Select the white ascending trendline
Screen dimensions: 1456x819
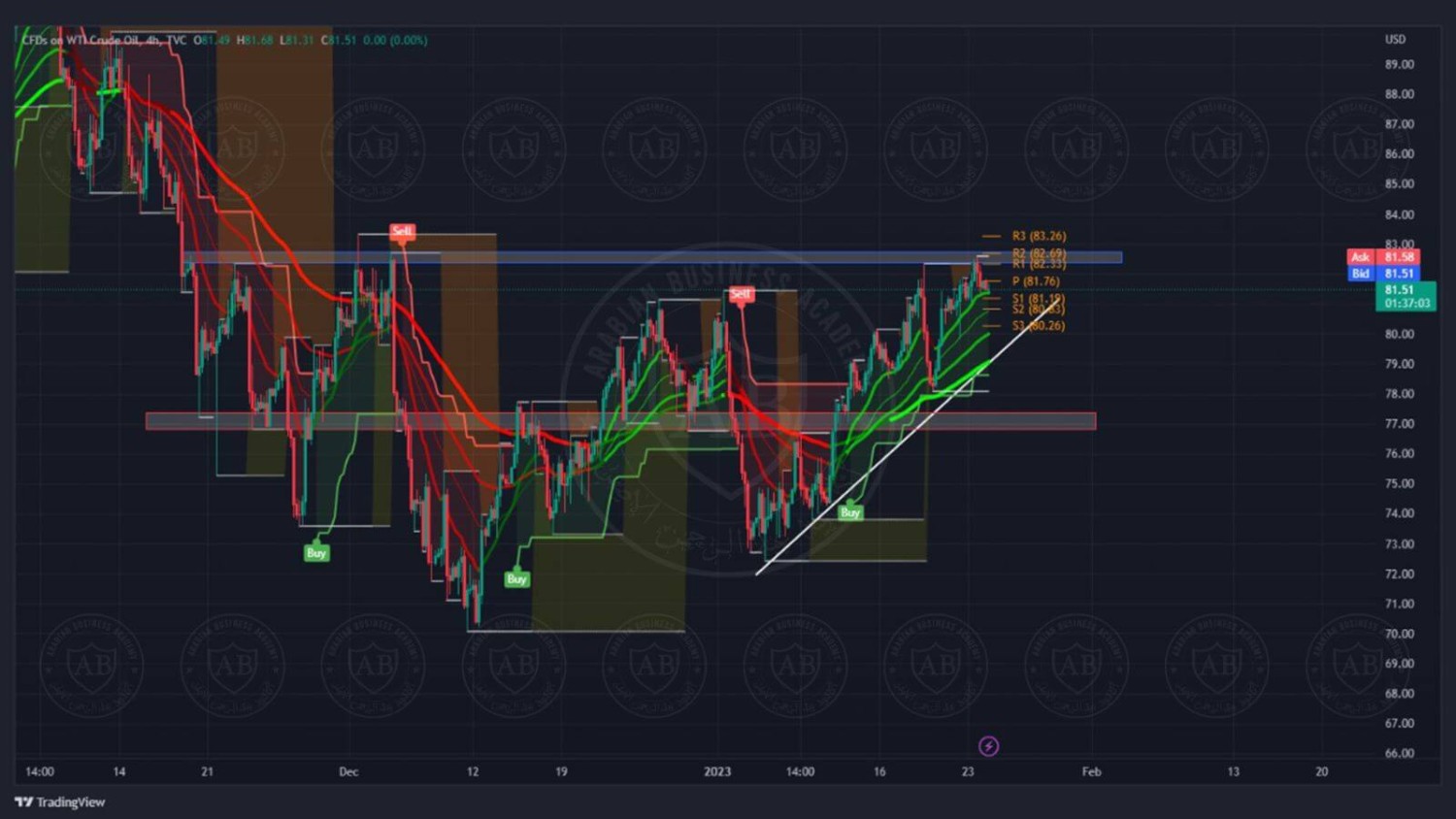click(907, 438)
